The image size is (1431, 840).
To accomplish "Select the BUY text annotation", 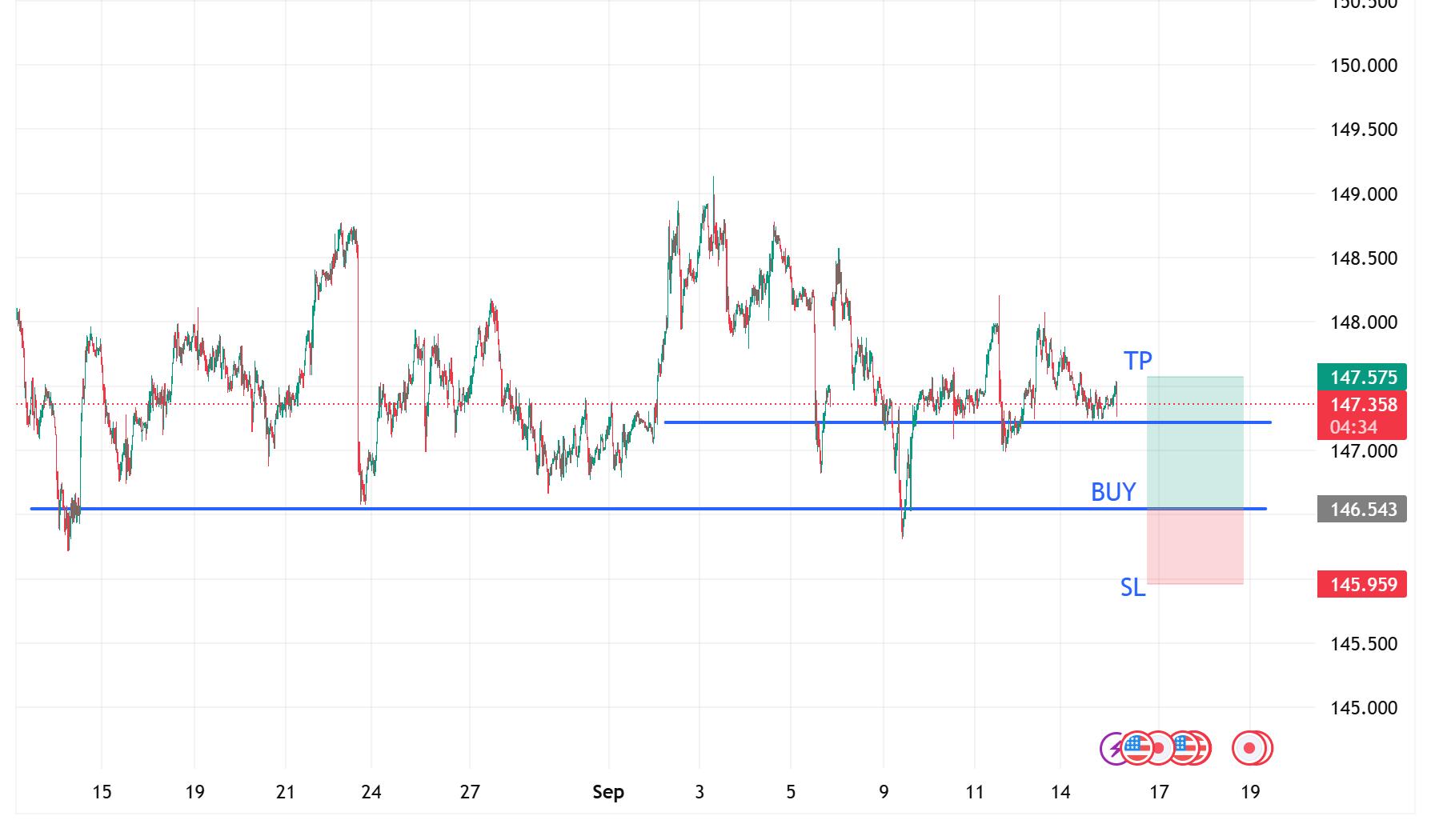I will point(1112,492).
